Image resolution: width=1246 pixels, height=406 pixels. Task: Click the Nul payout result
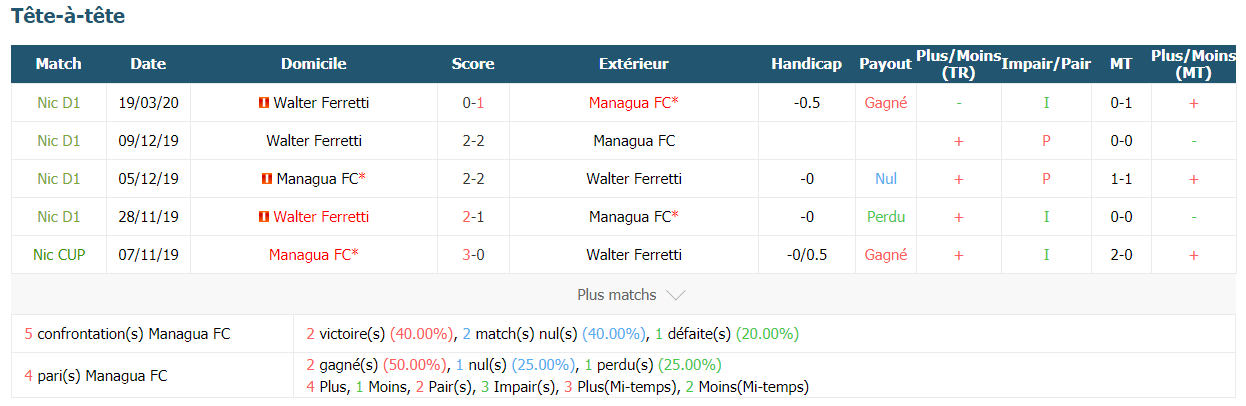pyautogui.click(x=886, y=179)
